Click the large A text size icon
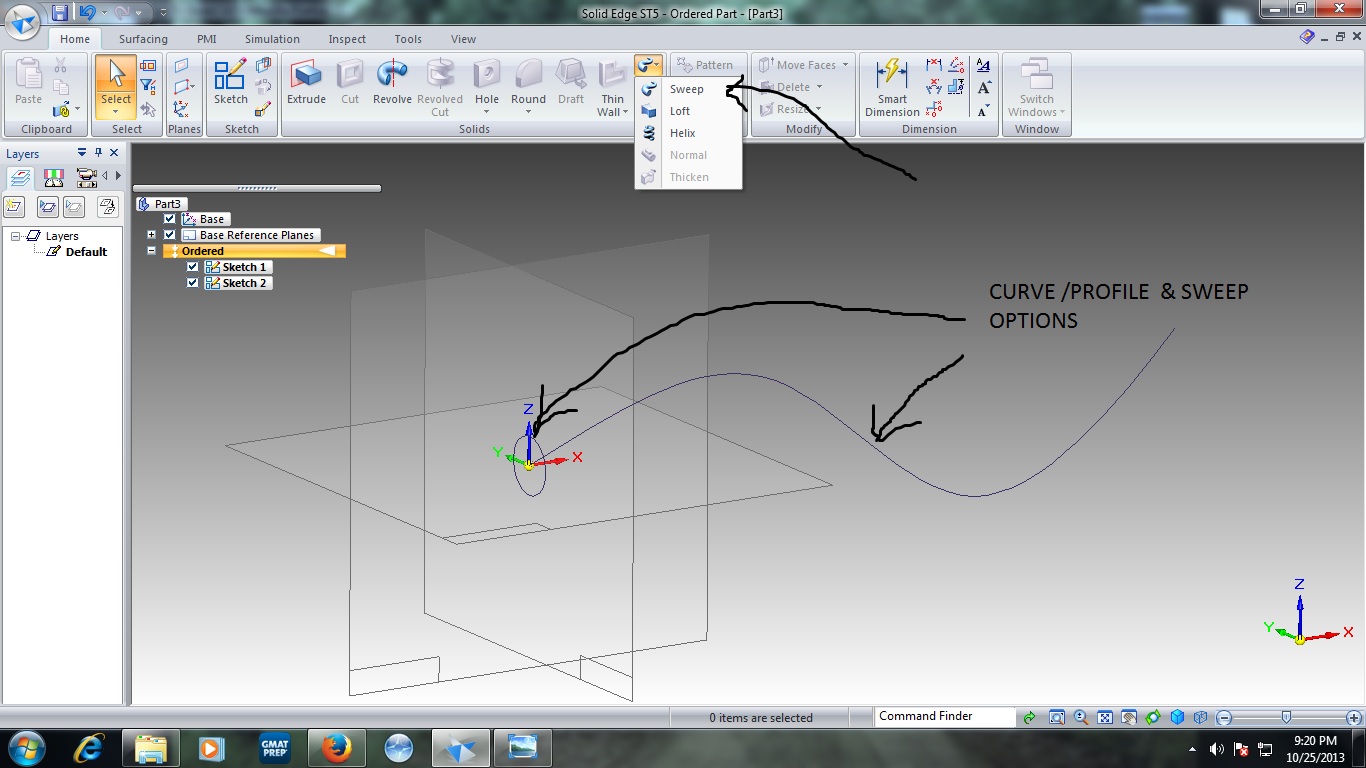 click(x=984, y=87)
